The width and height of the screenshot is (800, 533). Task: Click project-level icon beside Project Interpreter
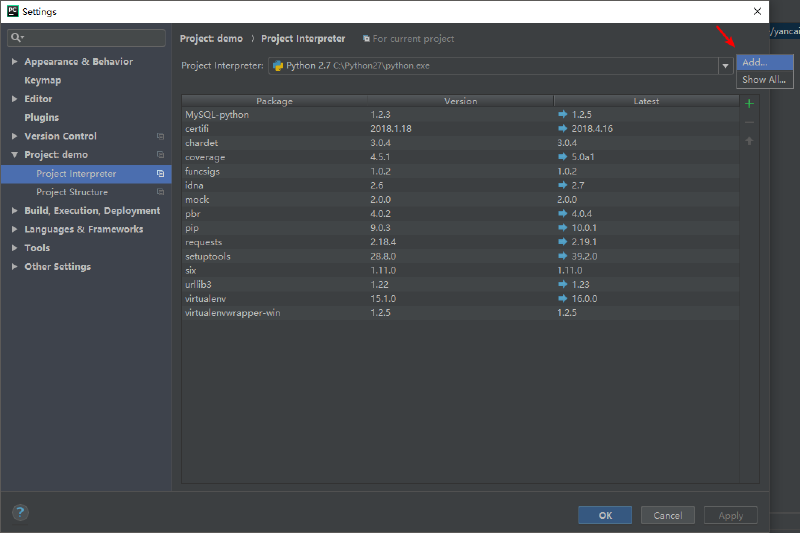(160, 173)
